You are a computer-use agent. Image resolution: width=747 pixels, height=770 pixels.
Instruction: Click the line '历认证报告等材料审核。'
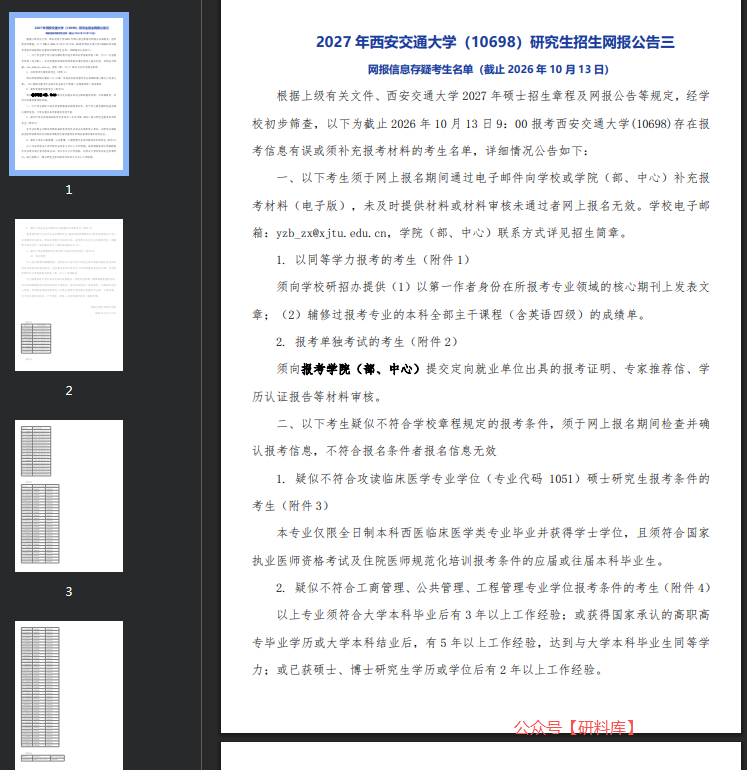tap(317, 397)
